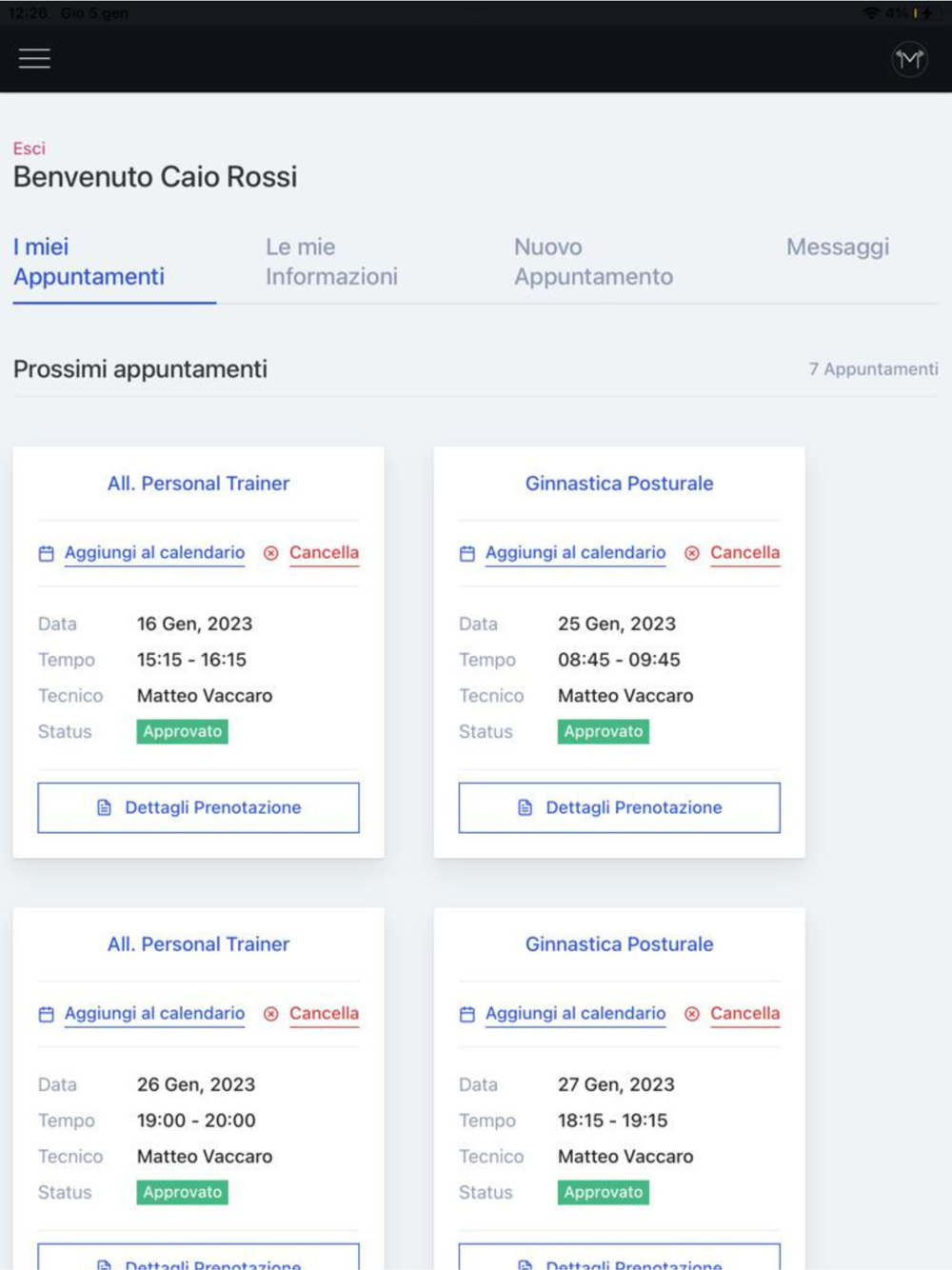
Task: Open Dettagli Prenotazione for 25 Gen appointment
Action: 619,807
